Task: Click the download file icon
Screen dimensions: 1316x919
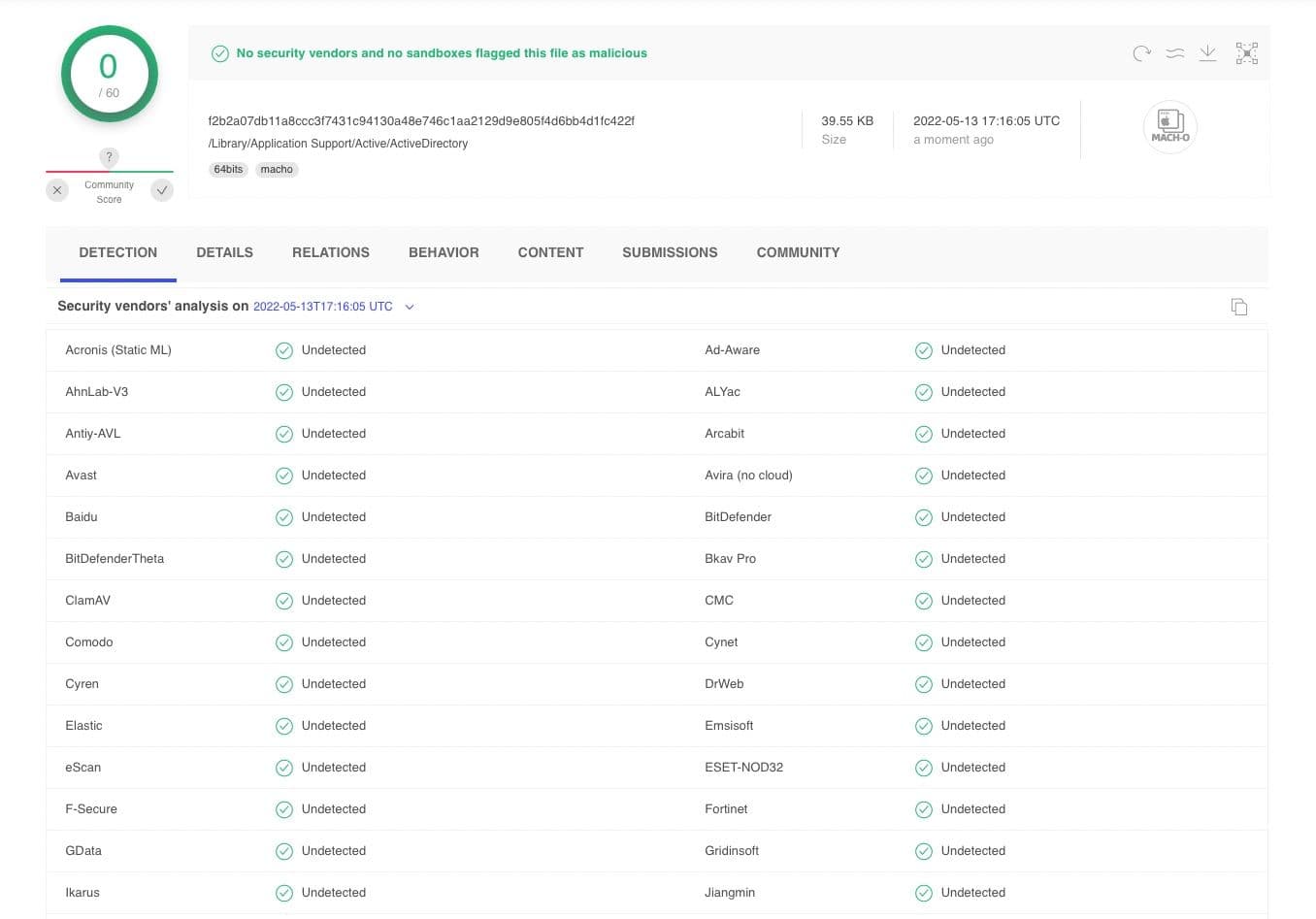Action: pos(1207,53)
